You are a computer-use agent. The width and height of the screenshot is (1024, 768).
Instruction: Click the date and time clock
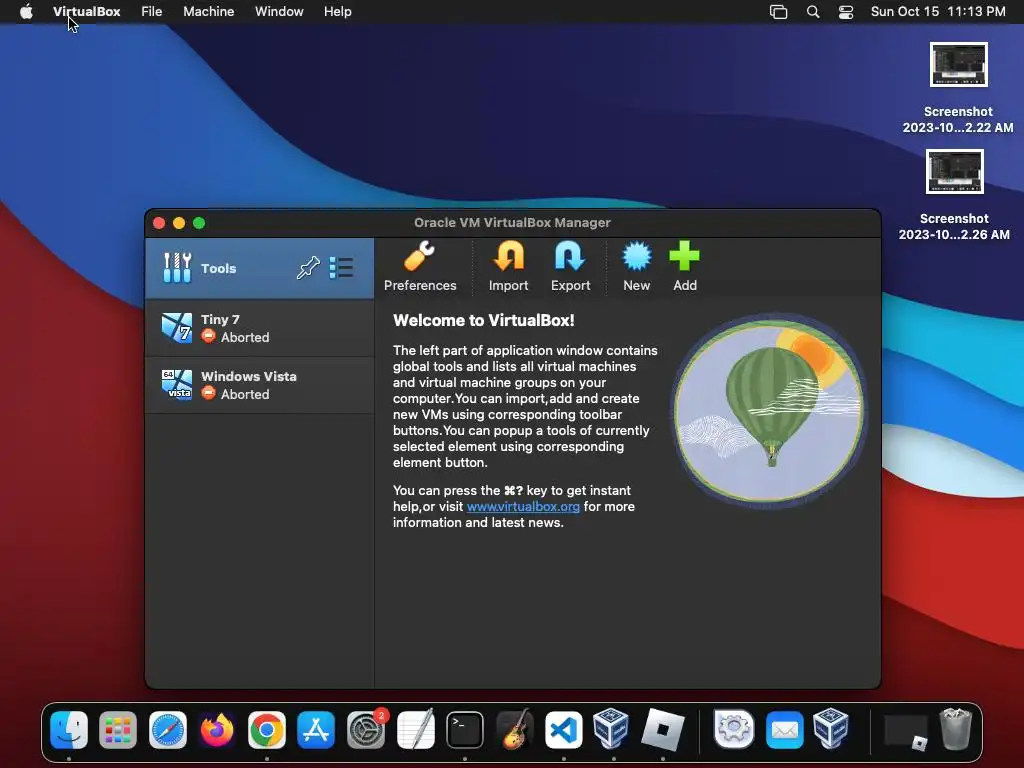pyautogui.click(x=938, y=12)
